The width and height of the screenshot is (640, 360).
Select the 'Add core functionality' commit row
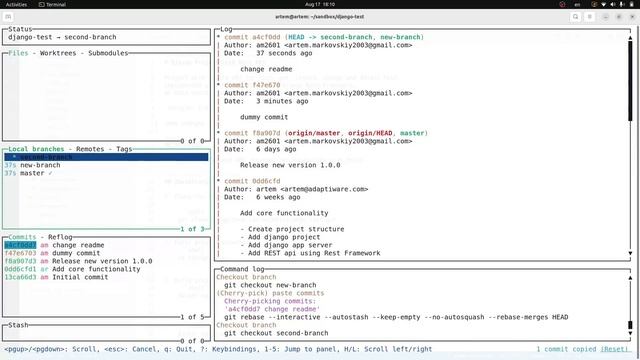point(106,269)
